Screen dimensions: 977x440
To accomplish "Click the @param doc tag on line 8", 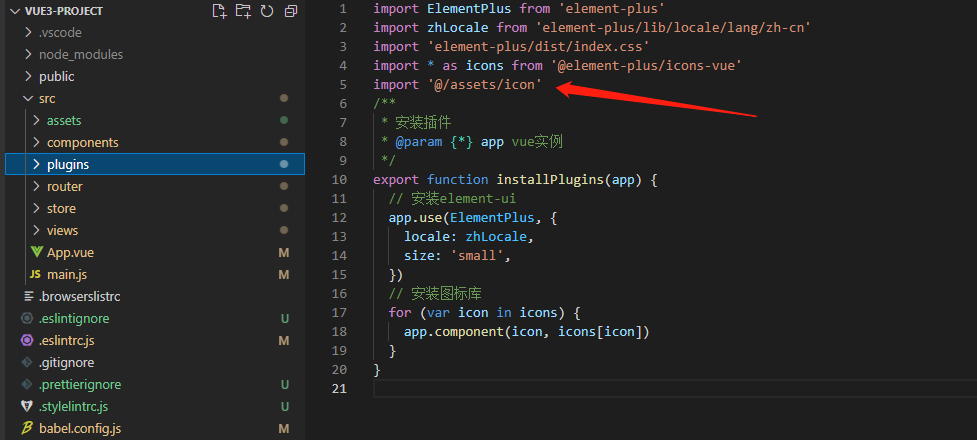I will 419,141.
